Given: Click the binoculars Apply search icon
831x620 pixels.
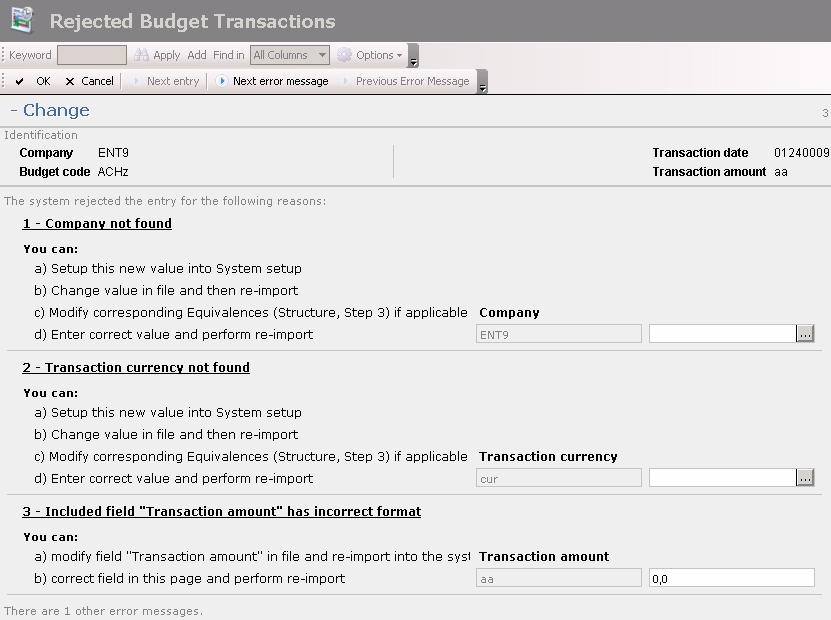Looking at the screenshot, I should click(142, 55).
